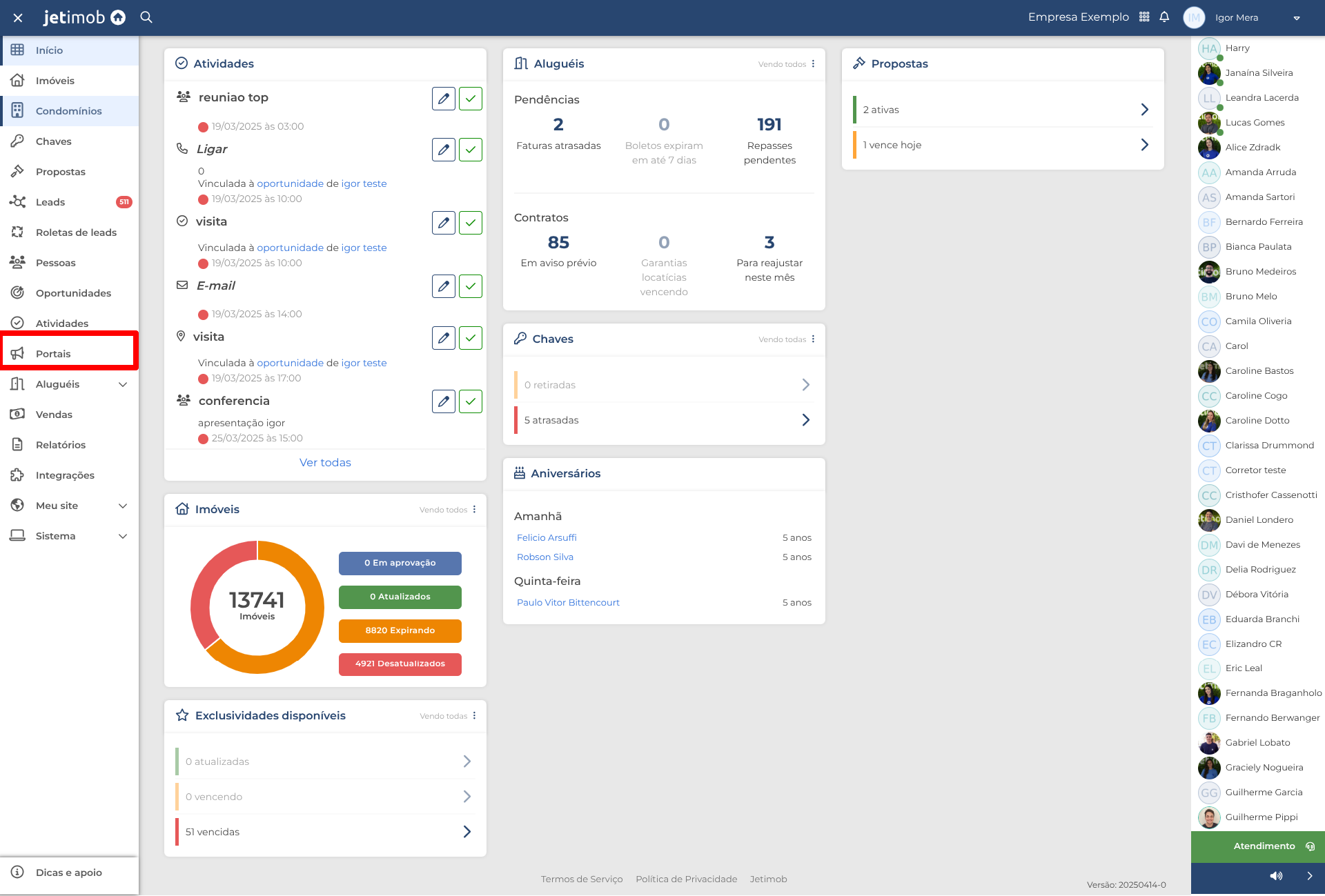Open the apps grid icon
The width and height of the screenshot is (1325, 896).
coord(1144,17)
